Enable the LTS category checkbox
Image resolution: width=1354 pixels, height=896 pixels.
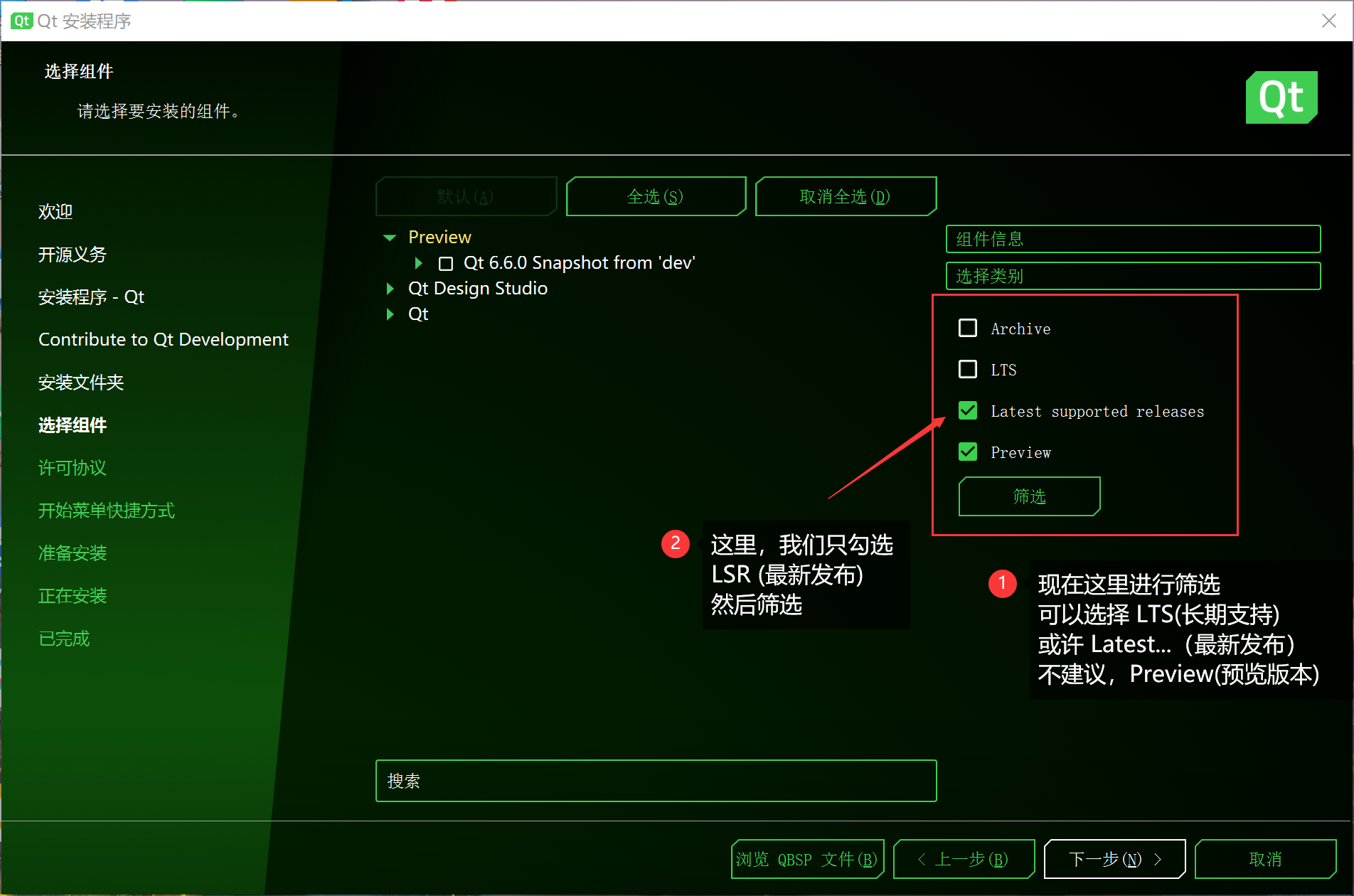968,369
